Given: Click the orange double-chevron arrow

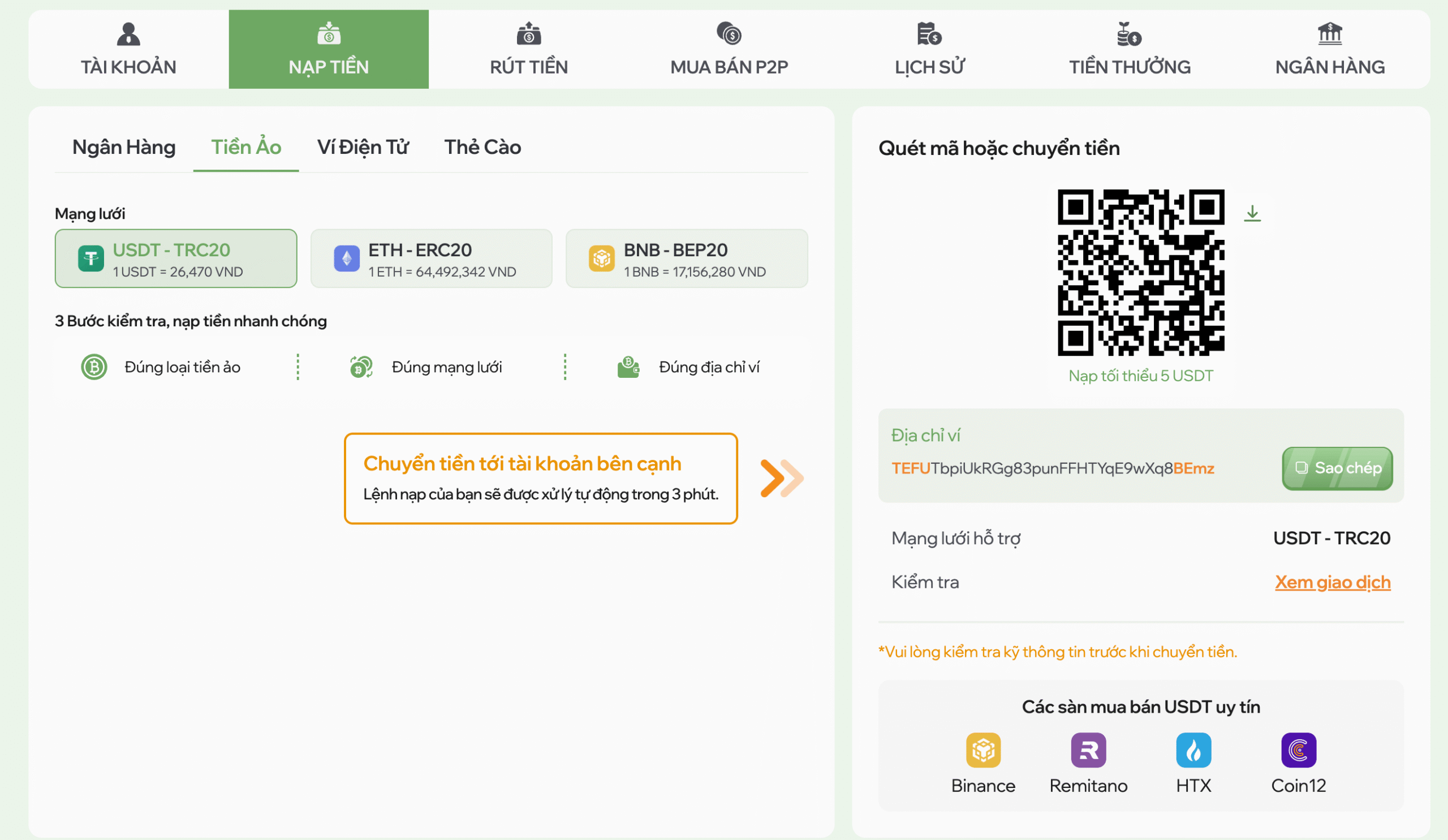Looking at the screenshot, I should (782, 478).
